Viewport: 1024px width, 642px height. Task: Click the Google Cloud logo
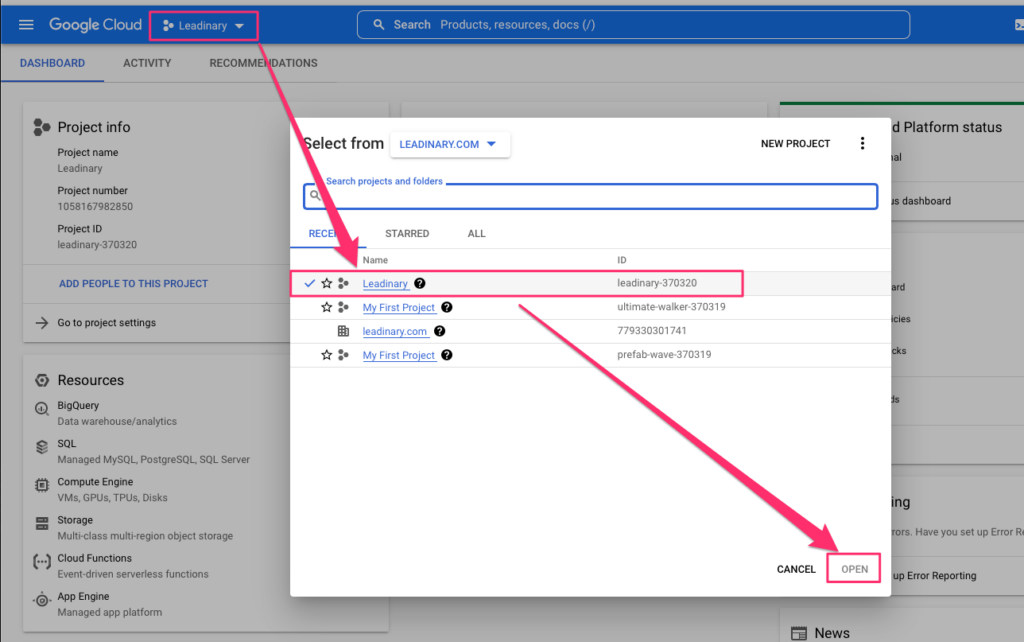point(95,25)
